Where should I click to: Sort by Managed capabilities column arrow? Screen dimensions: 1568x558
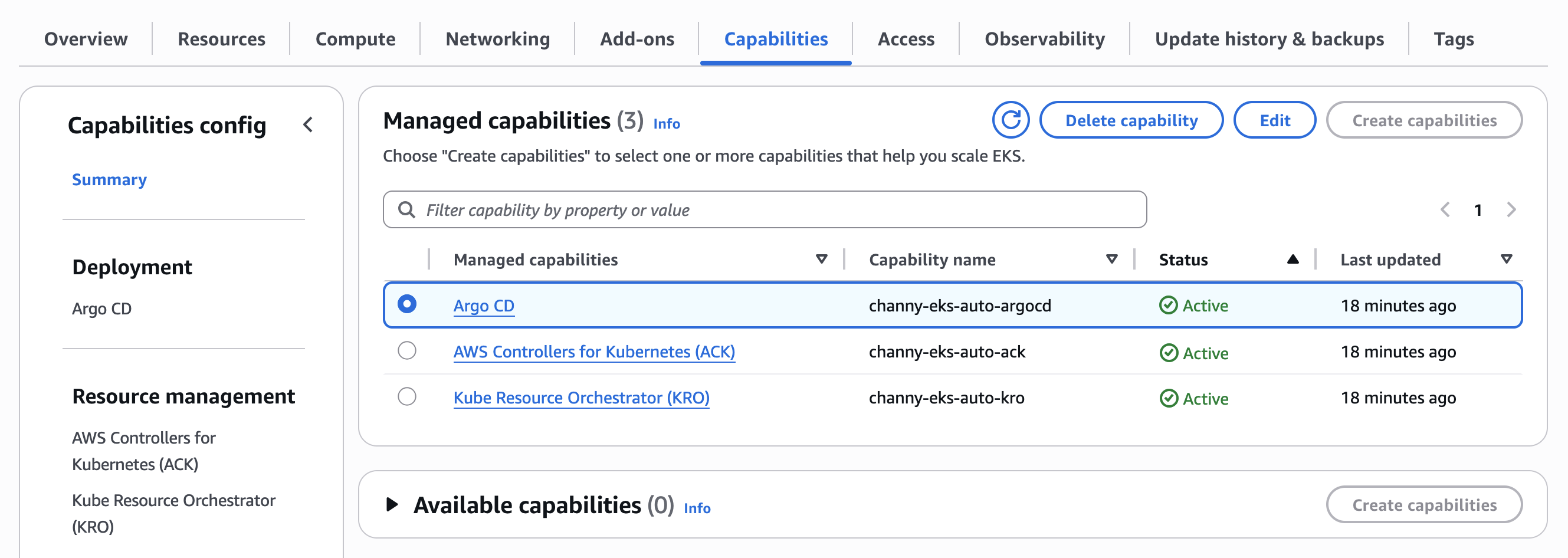[821, 259]
